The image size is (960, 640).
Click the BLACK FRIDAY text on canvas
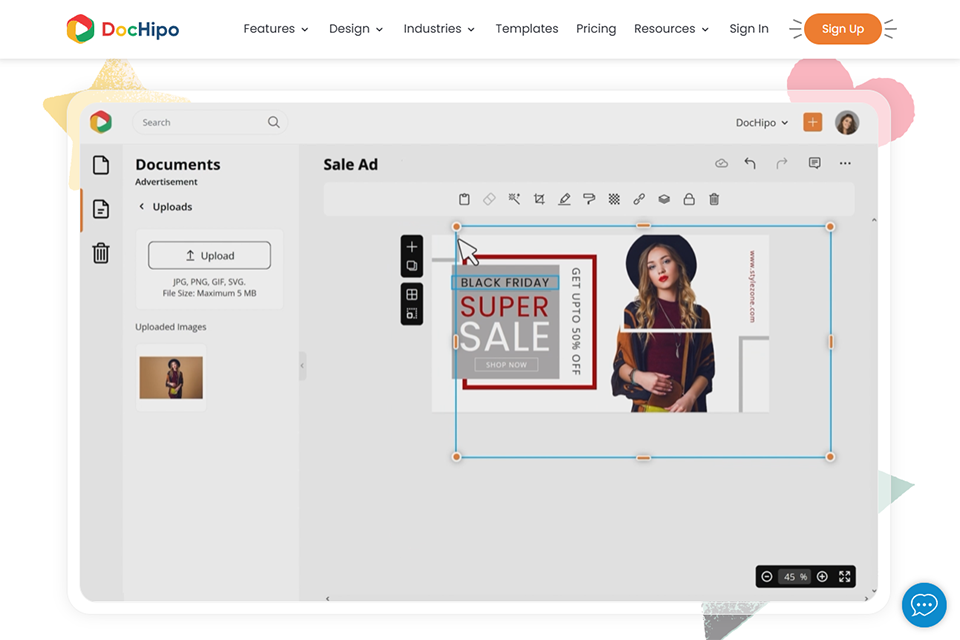(x=505, y=282)
